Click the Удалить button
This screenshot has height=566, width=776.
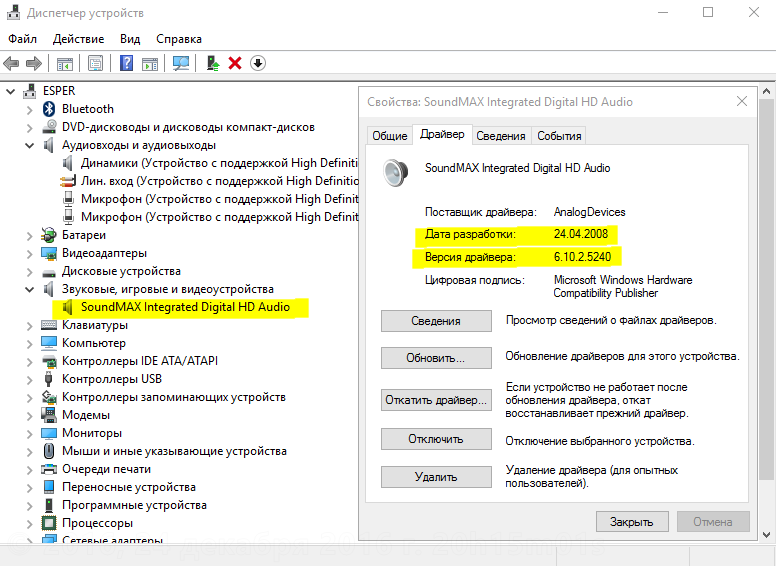click(436, 477)
